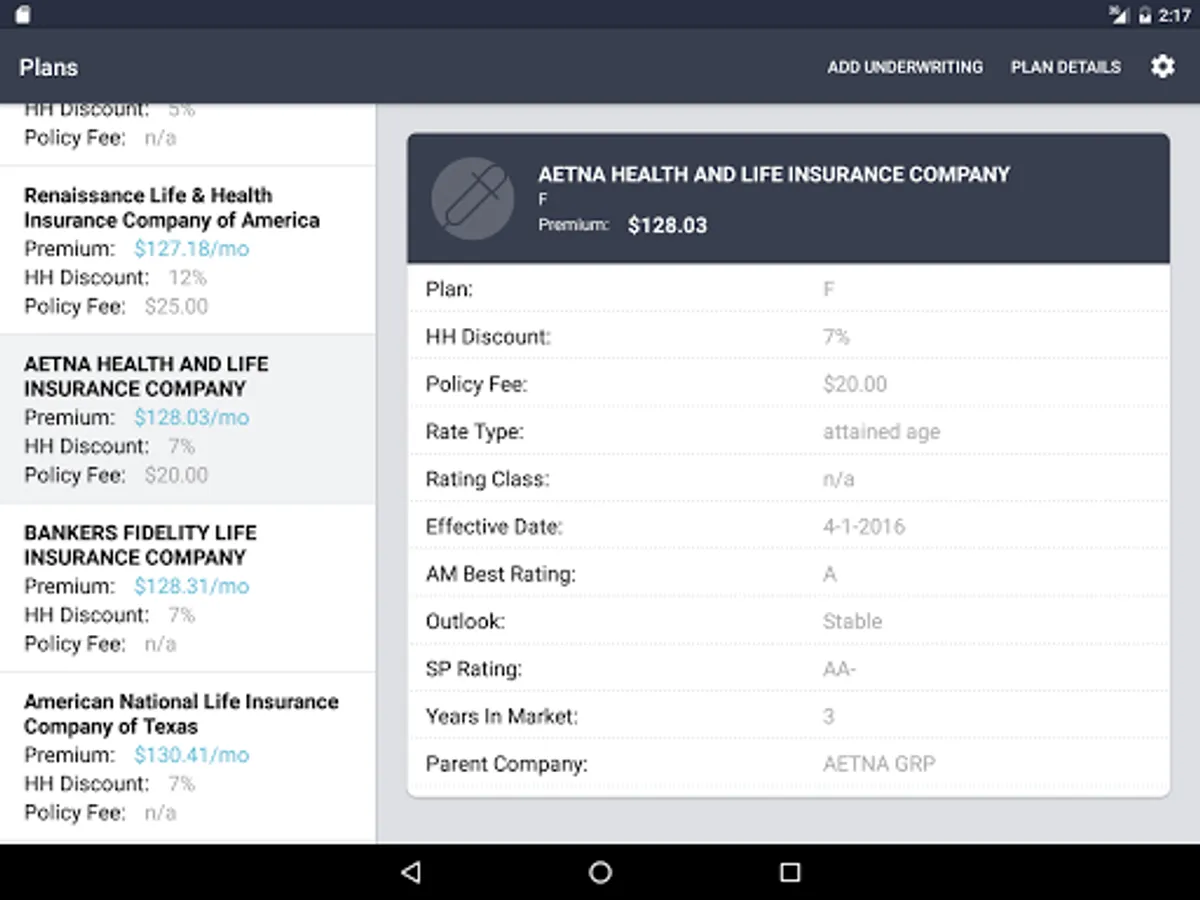Viewport: 1200px width, 900px height.
Task: Open Android recent apps square button
Action: tap(790, 872)
